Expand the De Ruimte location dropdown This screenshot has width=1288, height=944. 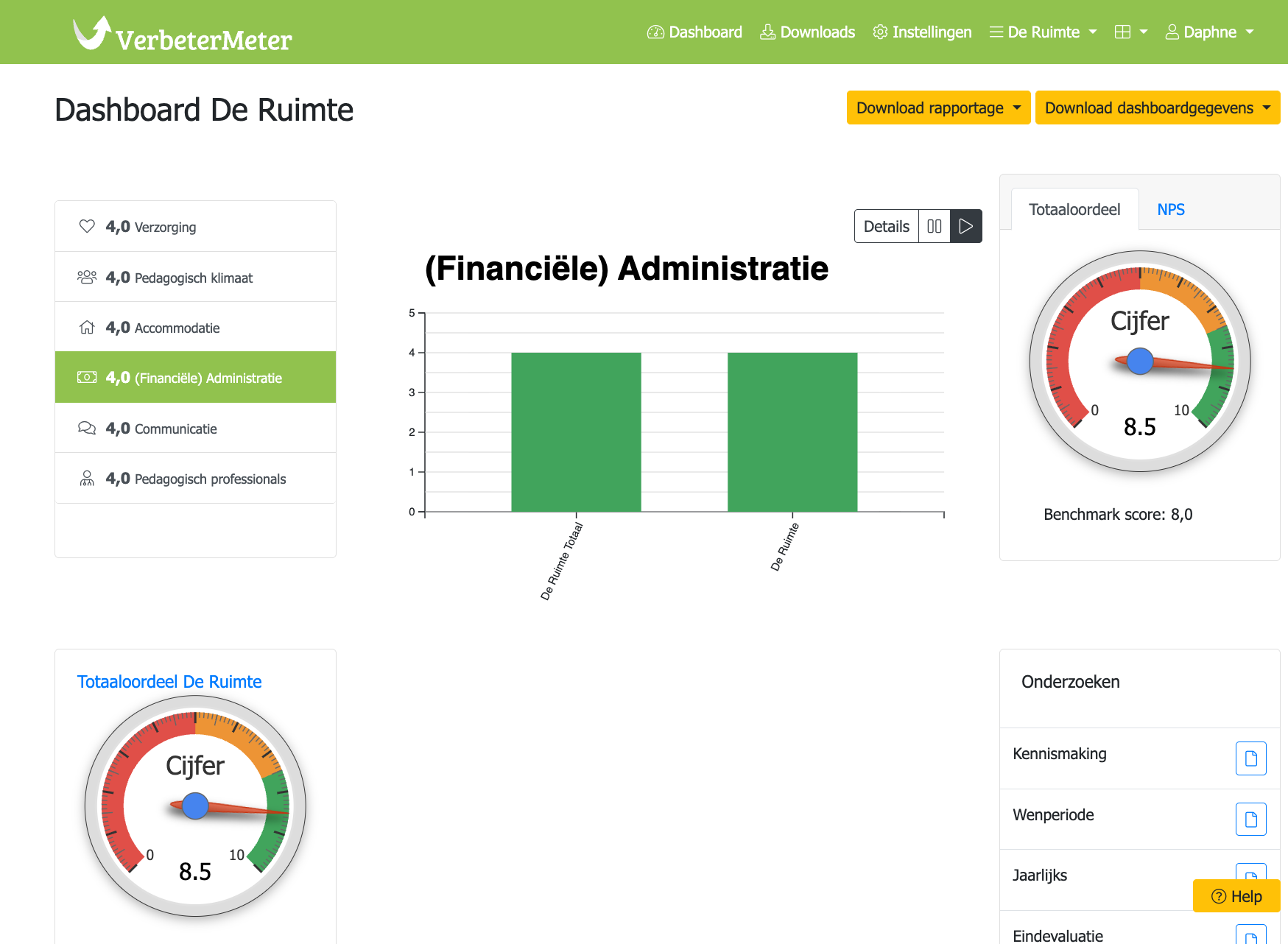[x=1043, y=32]
